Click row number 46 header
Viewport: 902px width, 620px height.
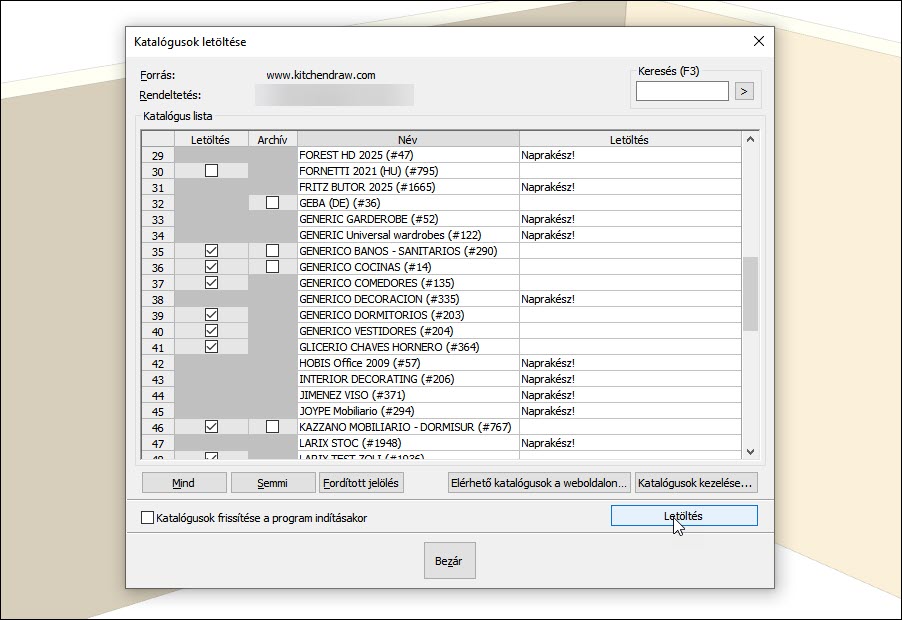158,427
